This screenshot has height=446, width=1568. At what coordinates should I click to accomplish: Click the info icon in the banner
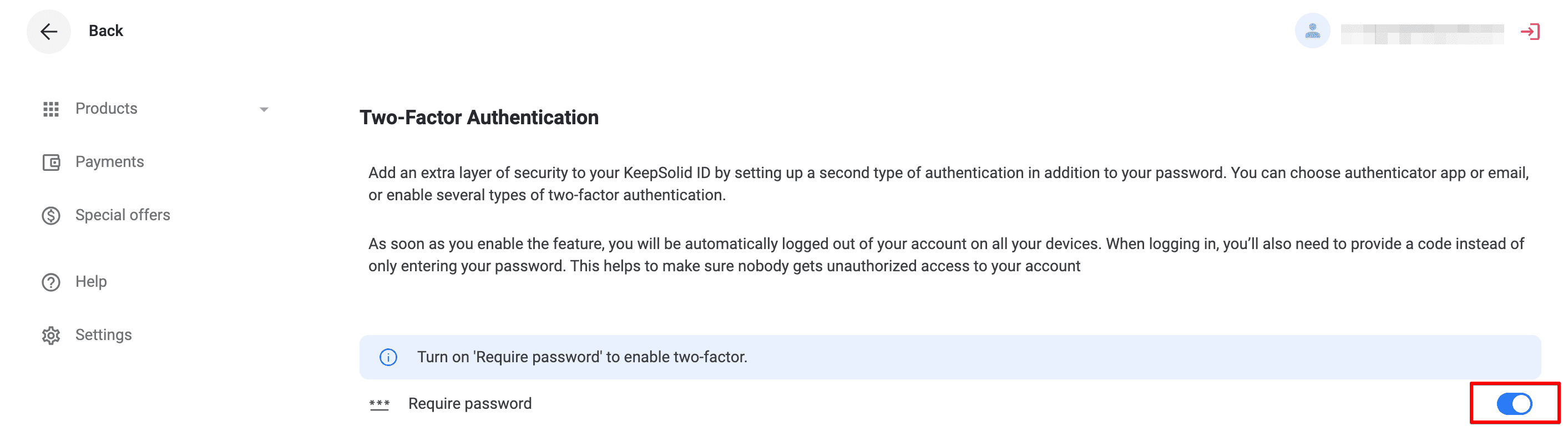(388, 357)
